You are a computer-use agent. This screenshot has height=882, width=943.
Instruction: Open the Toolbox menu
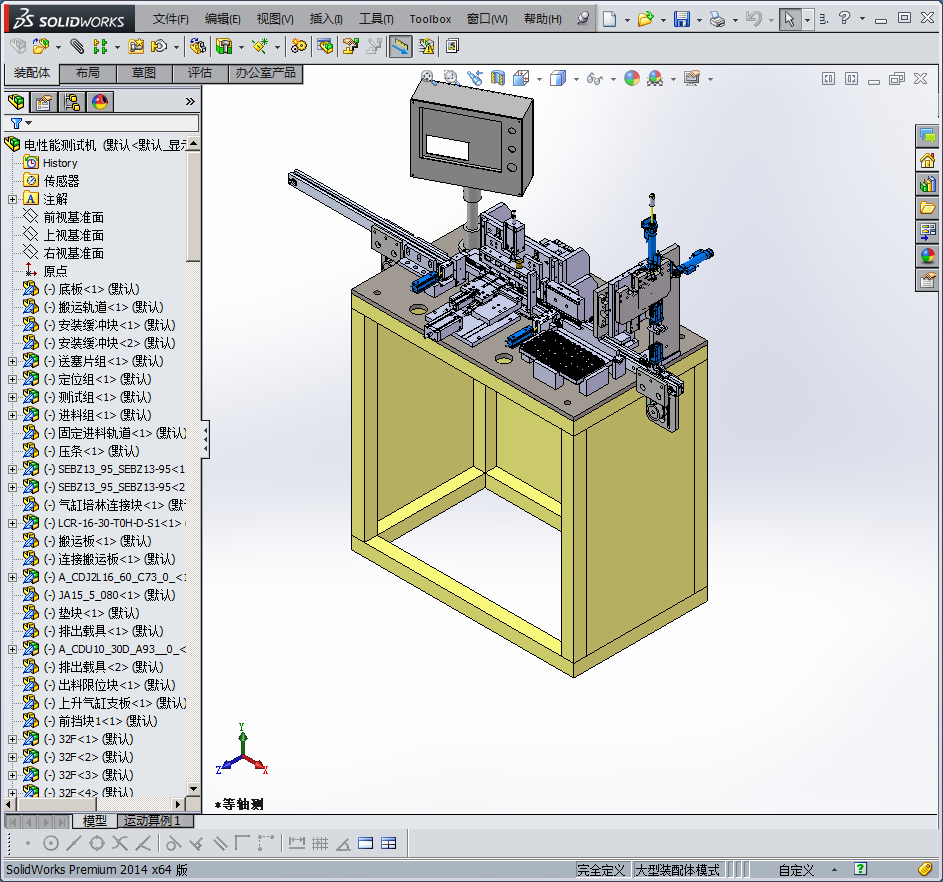point(430,19)
